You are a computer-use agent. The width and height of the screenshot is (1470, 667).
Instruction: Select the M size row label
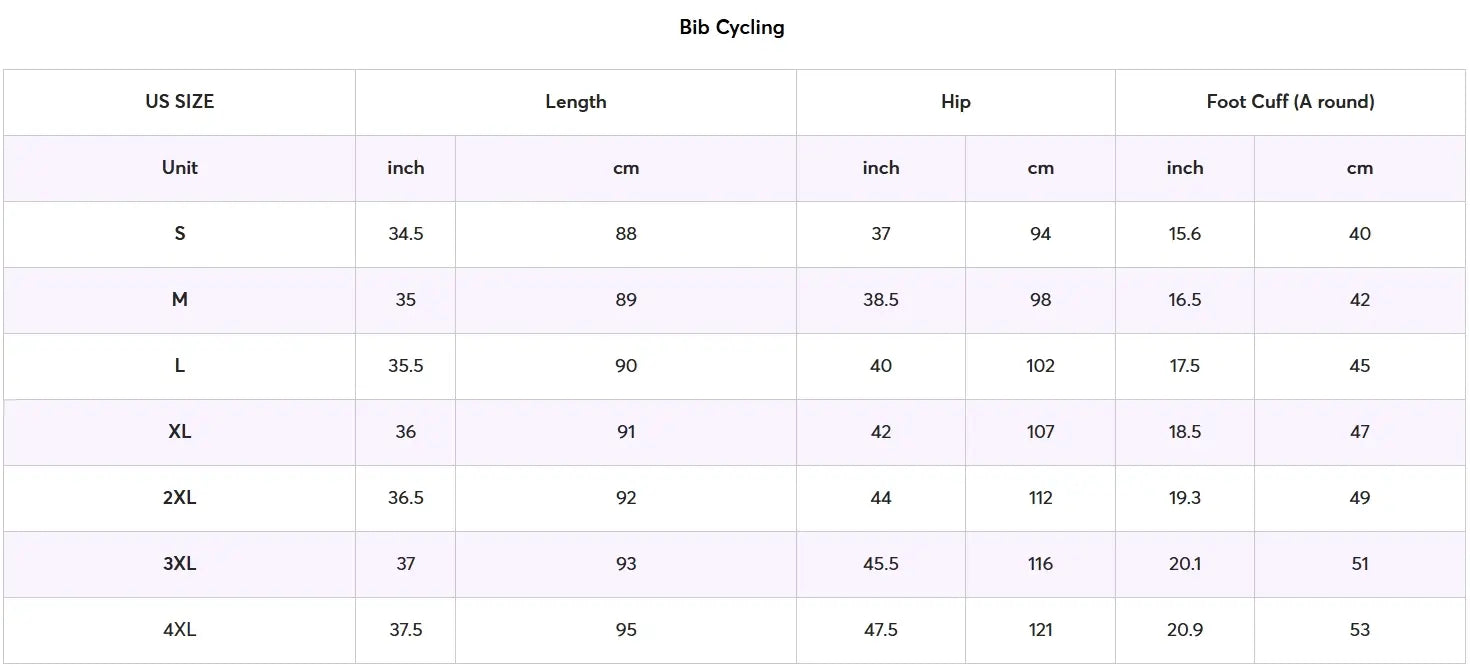tap(180, 300)
